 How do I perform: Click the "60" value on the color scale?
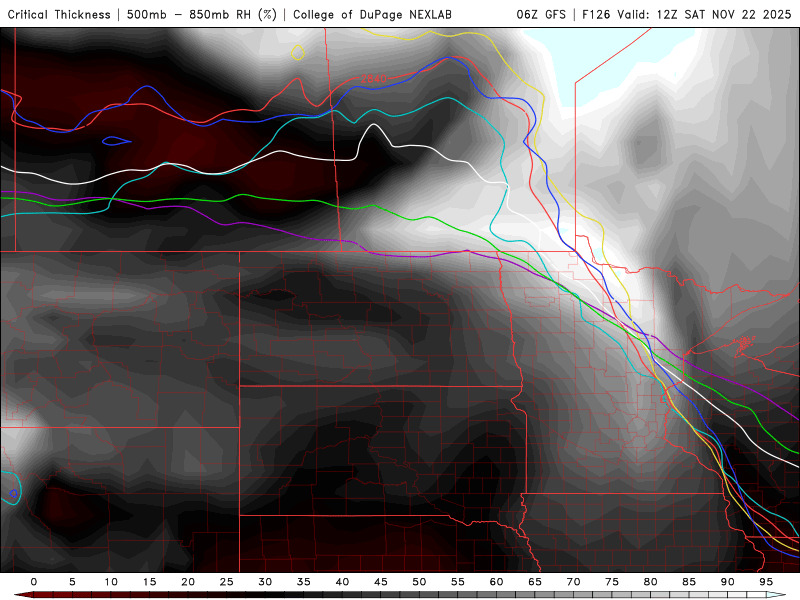pyautogui.click(x=496, y=582)
